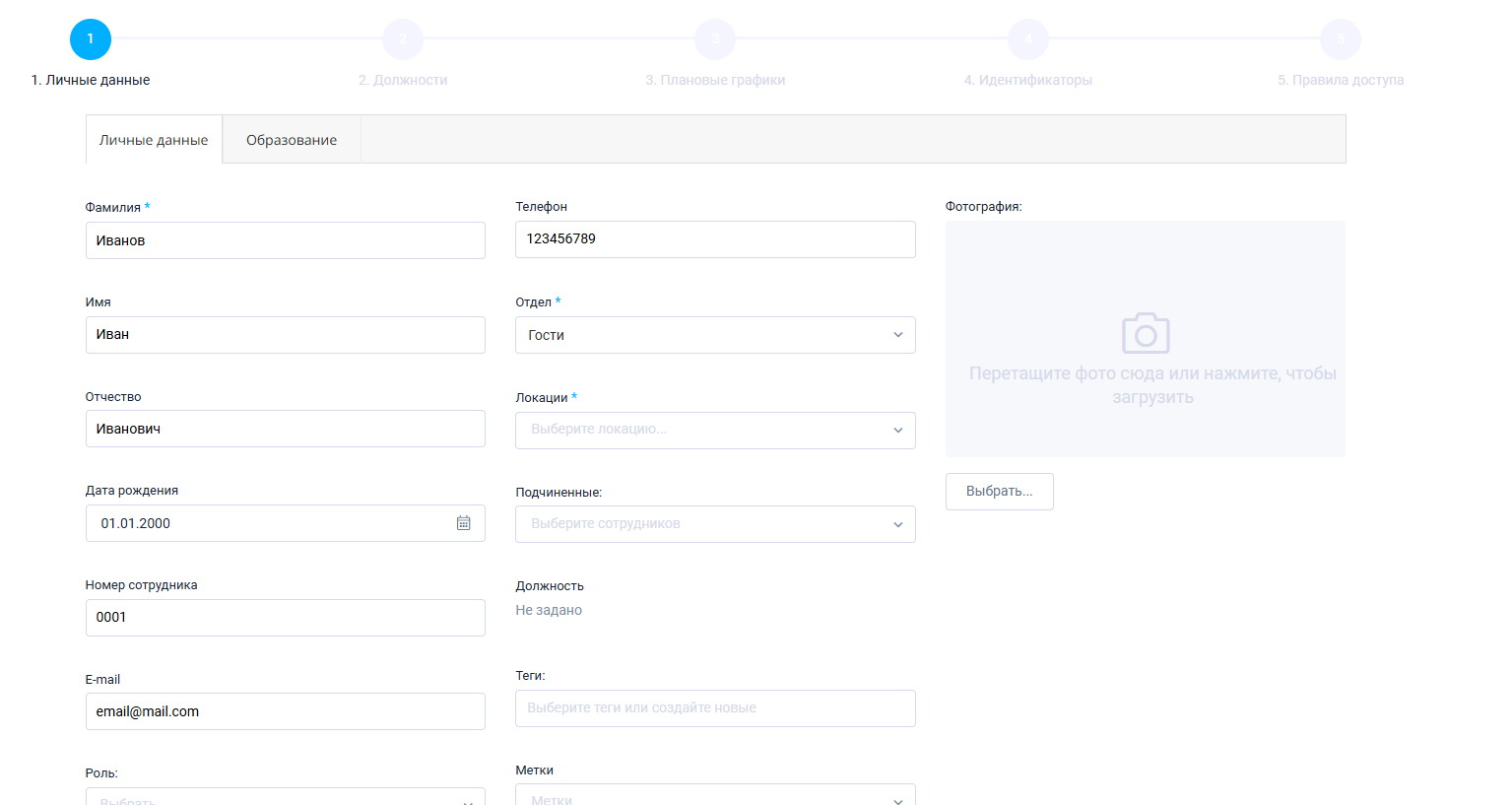Click the camera icon to upload a photo

tap(1145, 334)
